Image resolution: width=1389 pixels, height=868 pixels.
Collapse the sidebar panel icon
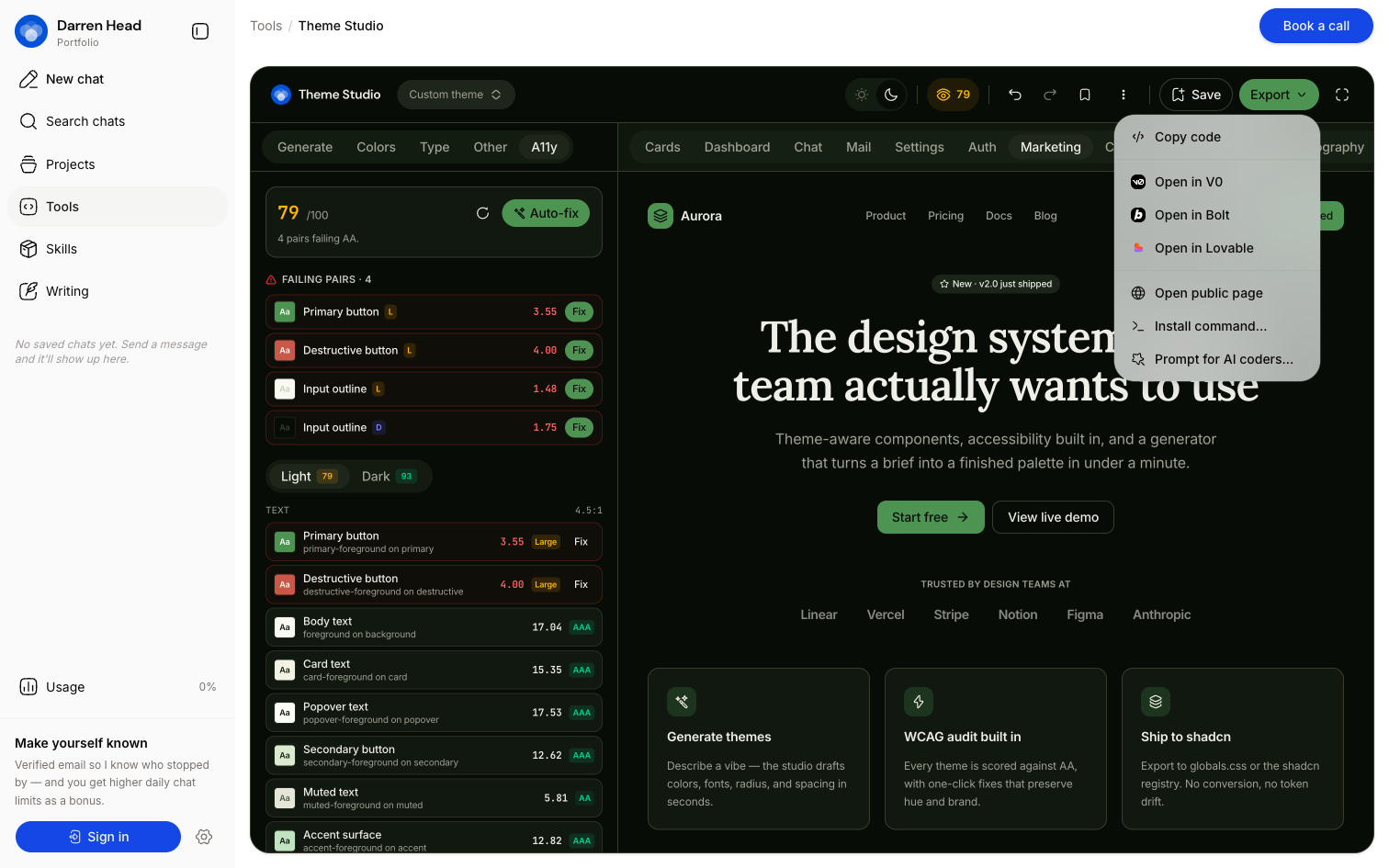click(x=200, y=31)
